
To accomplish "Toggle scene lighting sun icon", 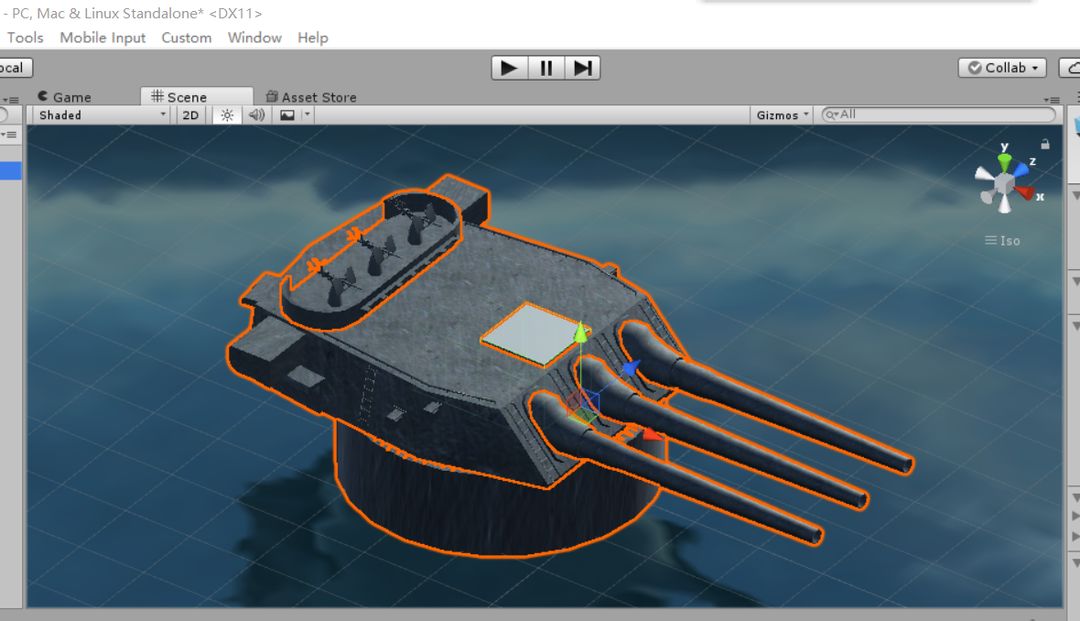I will pos(227,115).
